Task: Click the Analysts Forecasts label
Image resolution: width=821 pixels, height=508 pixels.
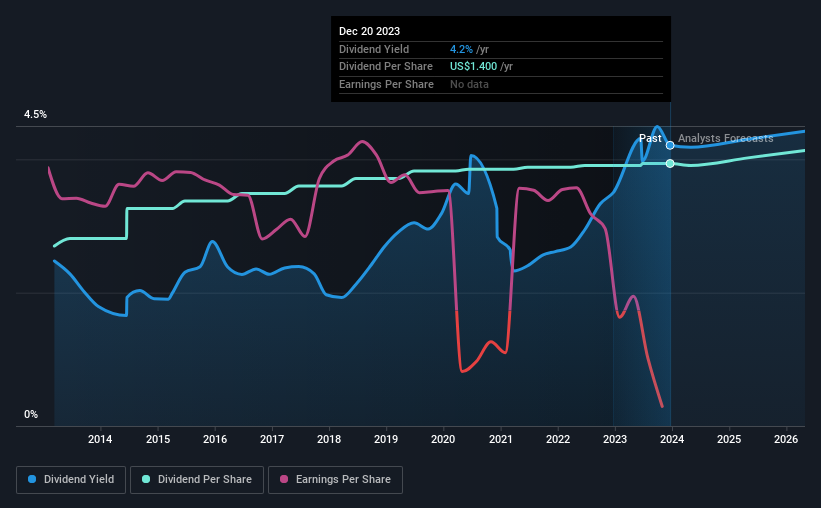Action: [x=726, y=138]
